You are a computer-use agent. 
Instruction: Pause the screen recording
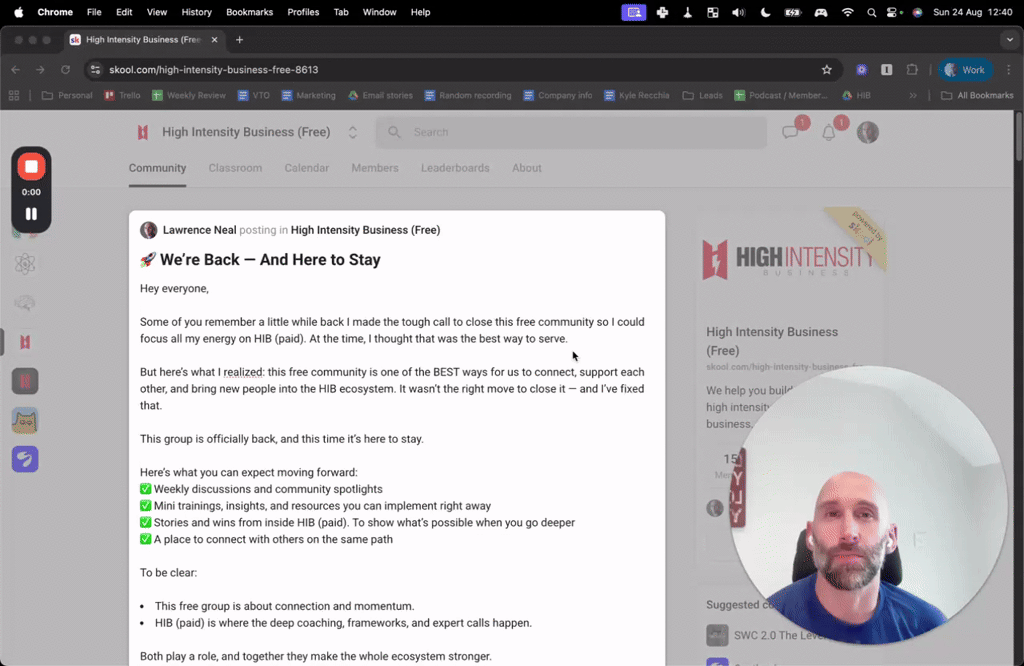pyautogui.click(x=31, y=214)
